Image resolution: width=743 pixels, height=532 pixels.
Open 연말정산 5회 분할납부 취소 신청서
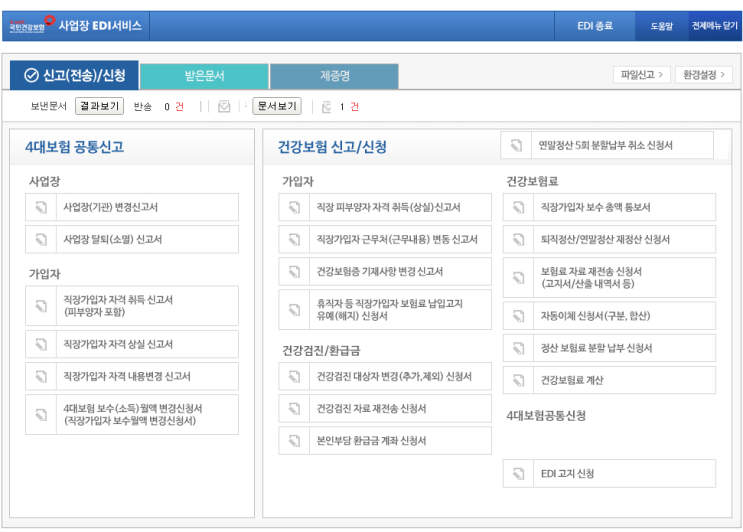pyautogui.click(x=607, y=145)
